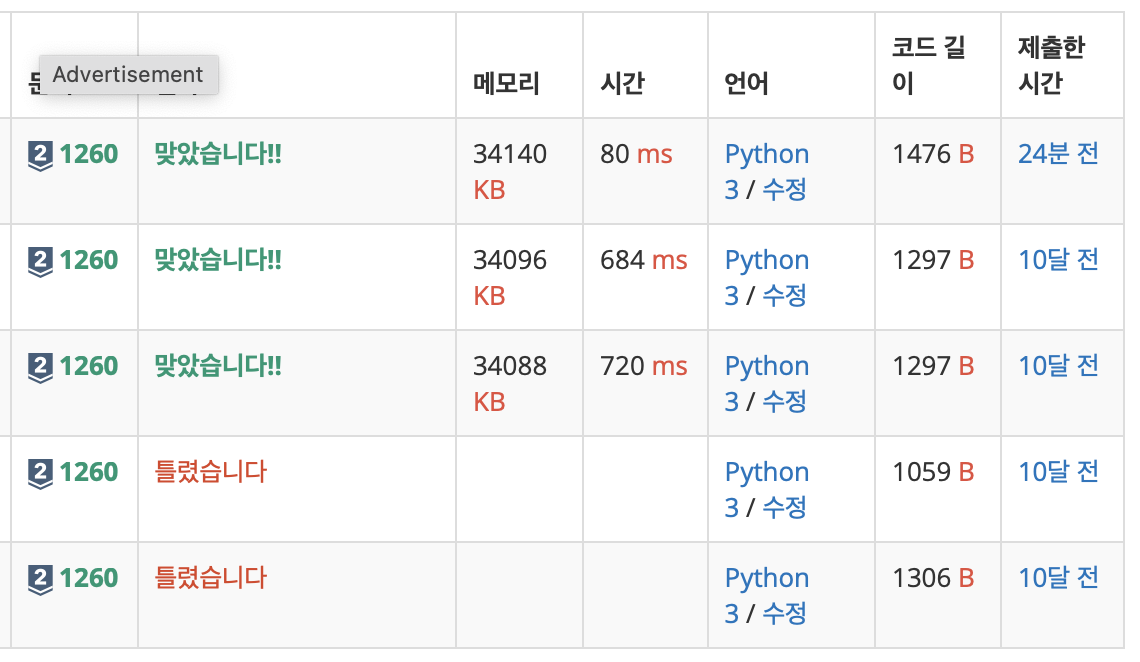
Task: Click the Advertisement label
Action: tap(128, 75)
